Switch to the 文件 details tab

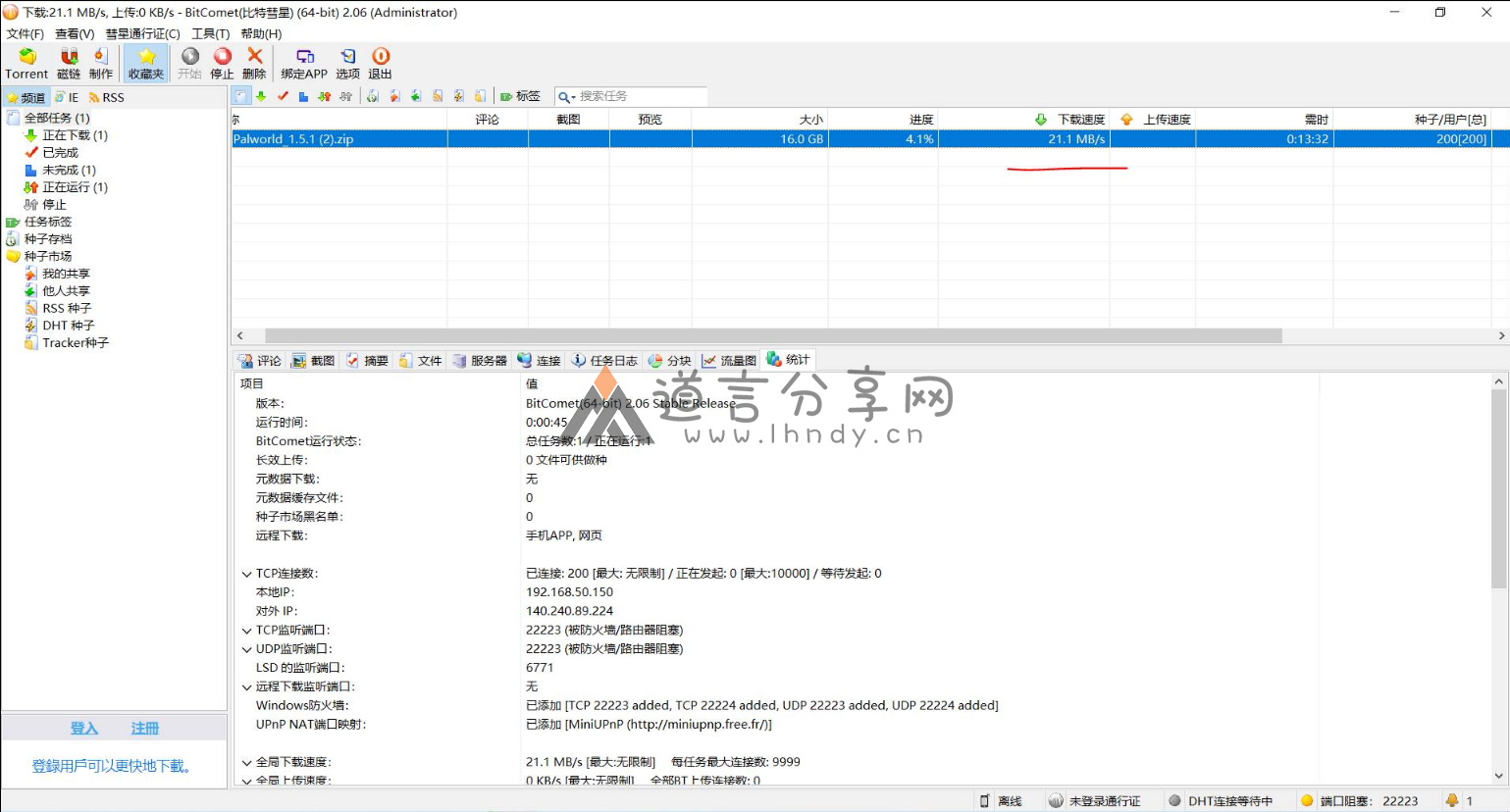click(x=420, y=361)
